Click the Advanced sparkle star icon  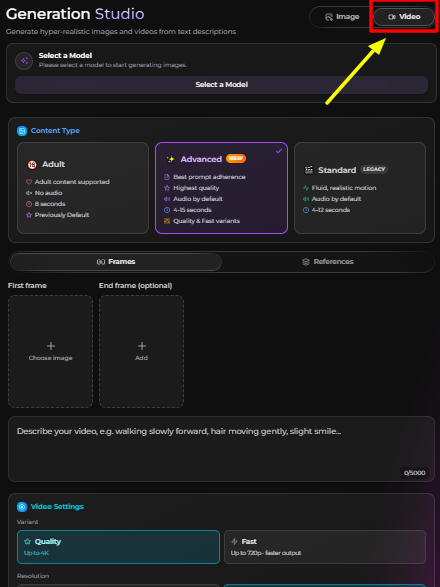click(170, 159)
